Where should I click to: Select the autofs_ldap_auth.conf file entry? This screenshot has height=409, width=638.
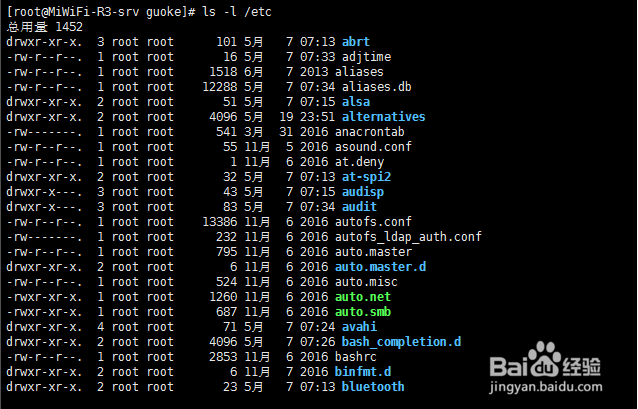pyautogui.click(x=411, y=237)
